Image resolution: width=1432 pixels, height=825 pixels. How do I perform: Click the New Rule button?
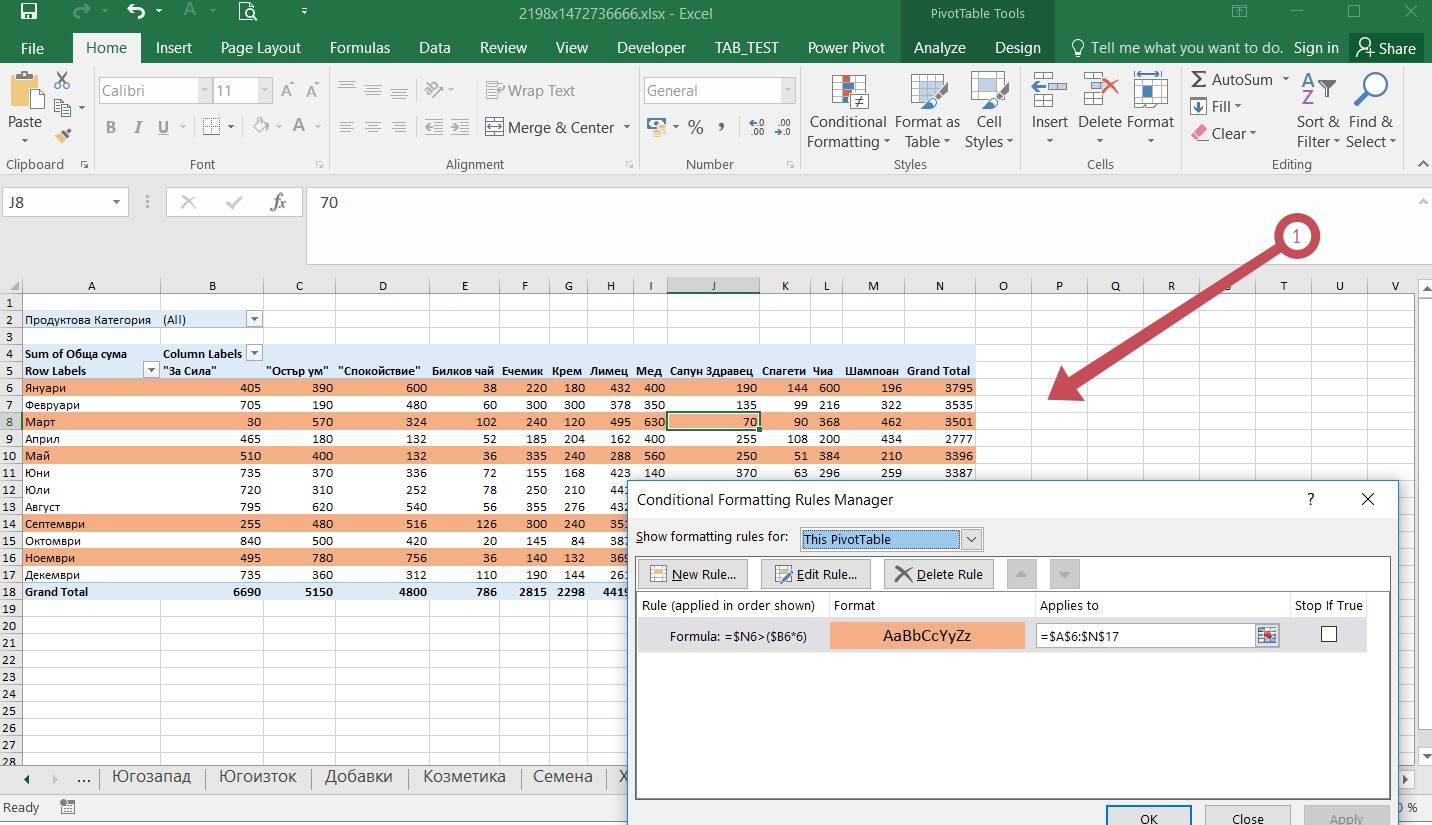pyautogui.click(x=694, y=574)
